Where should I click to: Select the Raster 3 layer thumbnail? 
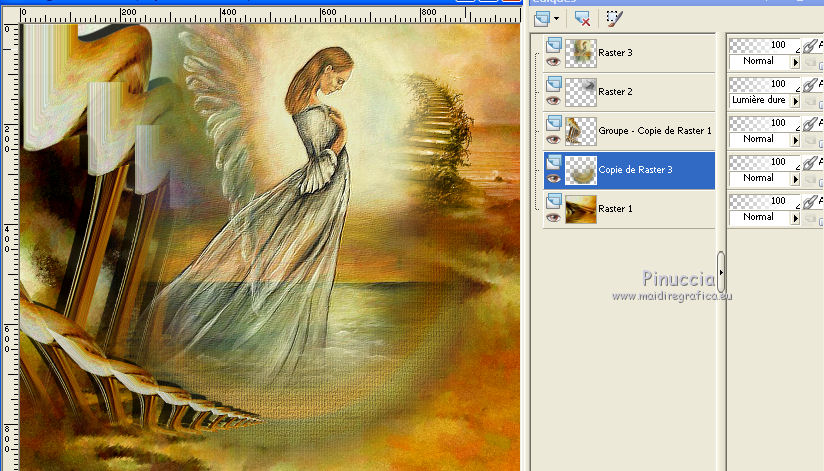[x=581, y=53]
